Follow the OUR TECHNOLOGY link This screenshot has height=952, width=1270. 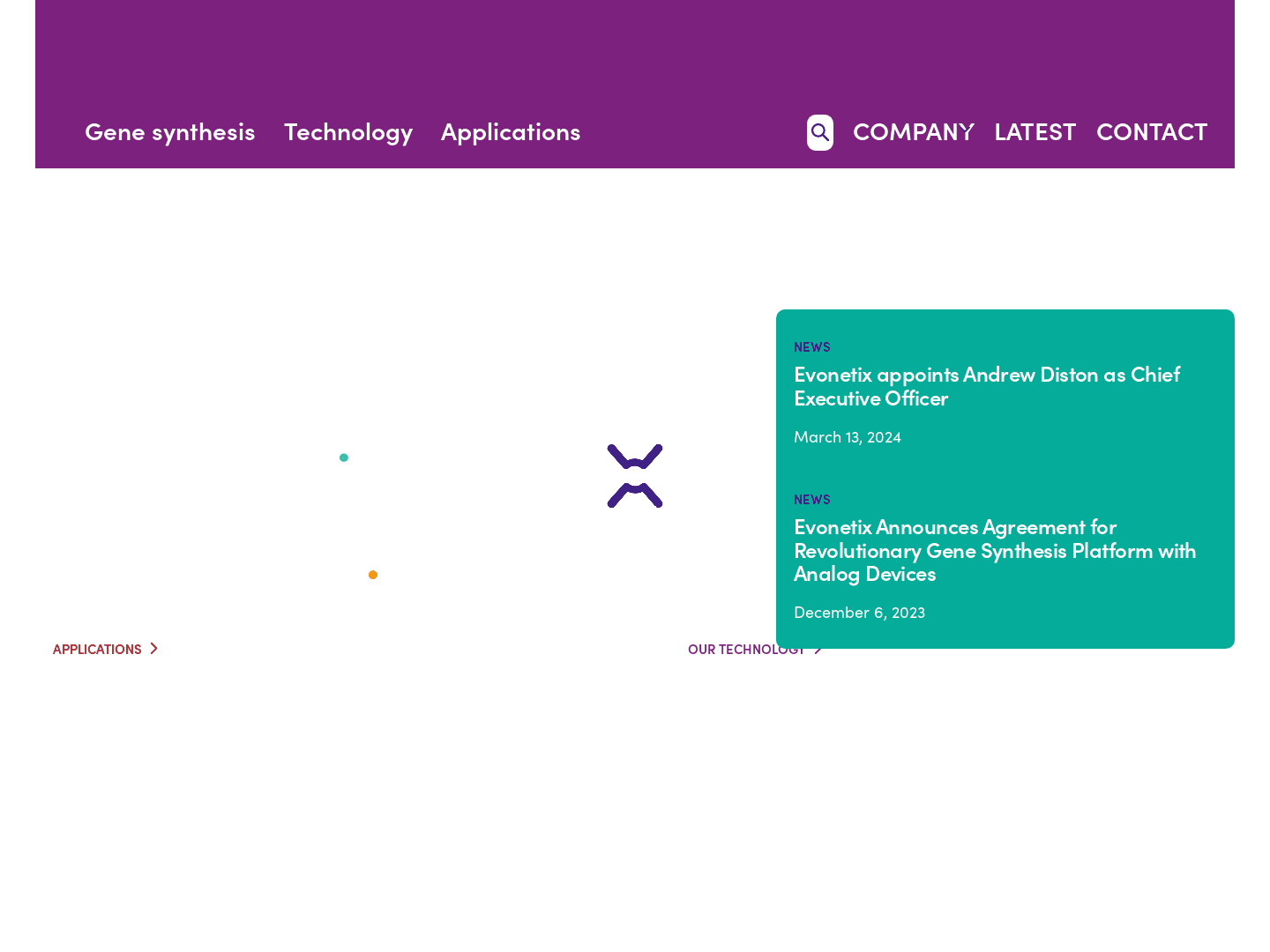click(x=755, y=649)
